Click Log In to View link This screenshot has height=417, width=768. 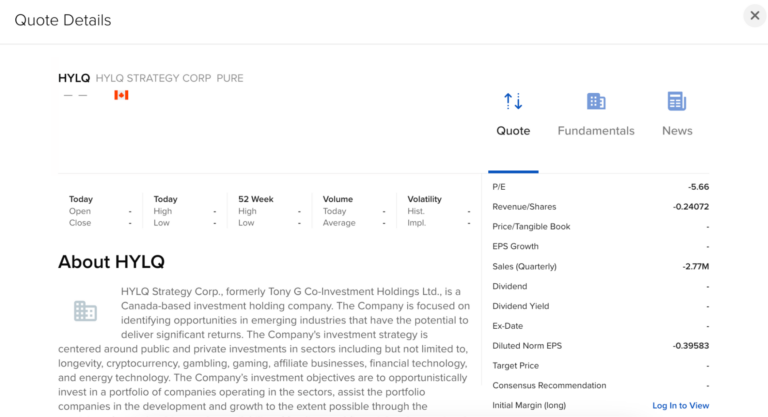pos(680,405)
